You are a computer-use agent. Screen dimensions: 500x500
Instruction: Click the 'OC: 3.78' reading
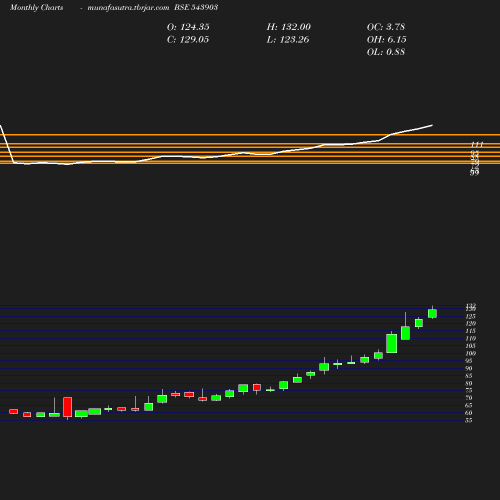coord(386,27)
